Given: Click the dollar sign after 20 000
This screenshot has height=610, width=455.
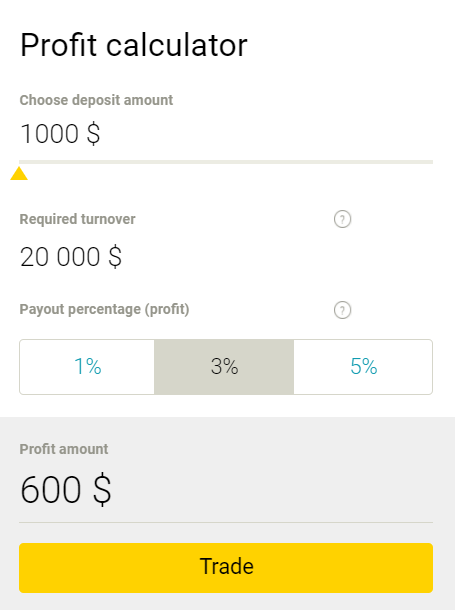Looking at the screenshot, I should (x=115, y=257).
